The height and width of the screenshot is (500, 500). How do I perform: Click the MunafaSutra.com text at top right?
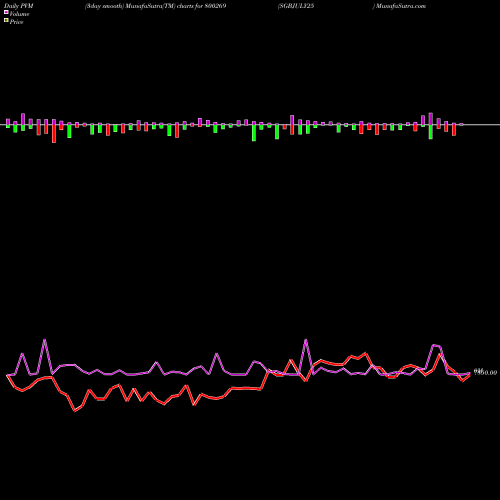[401, 6]
